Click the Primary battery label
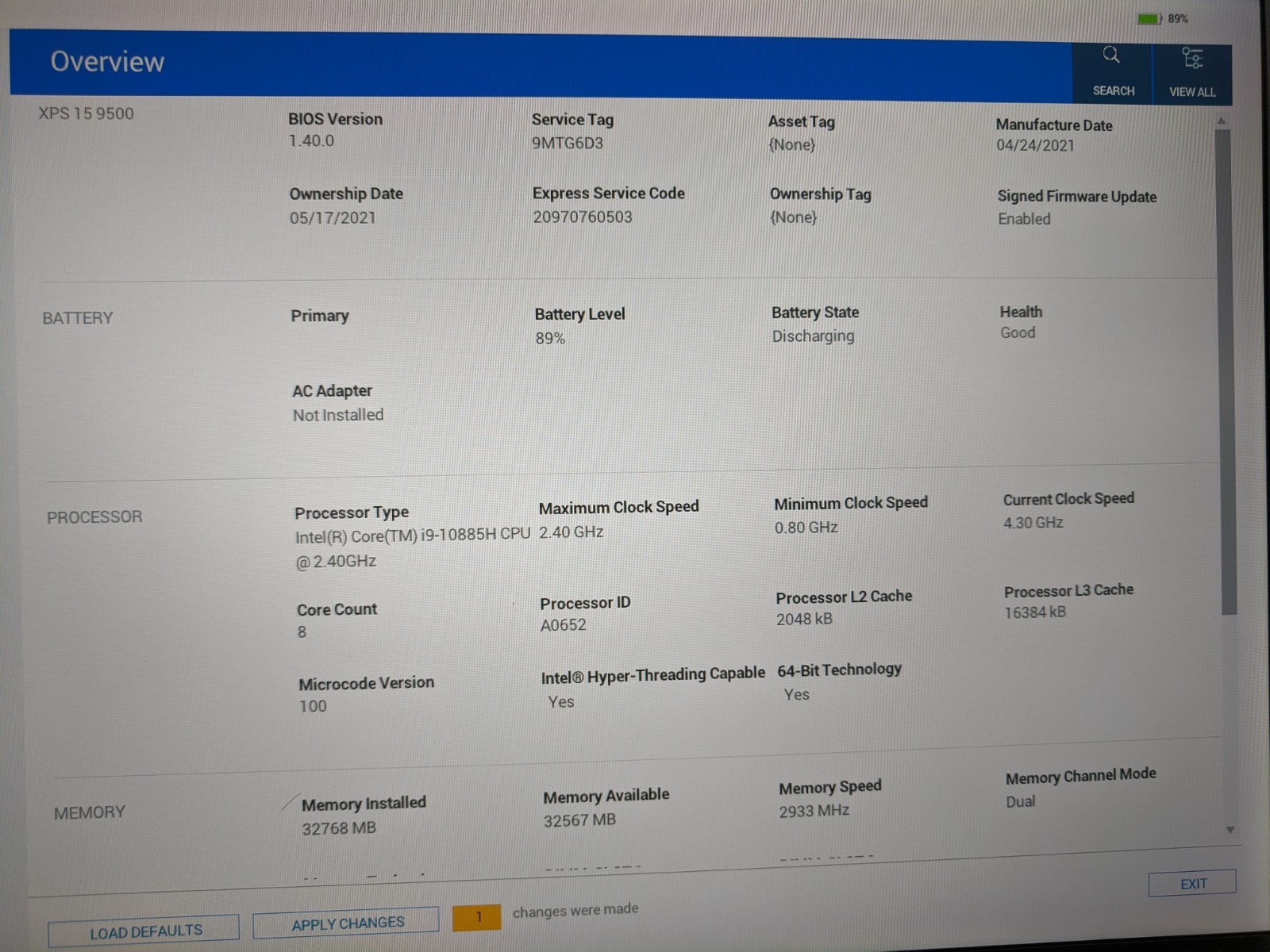Screen dimensions: 1270x952 319,316
